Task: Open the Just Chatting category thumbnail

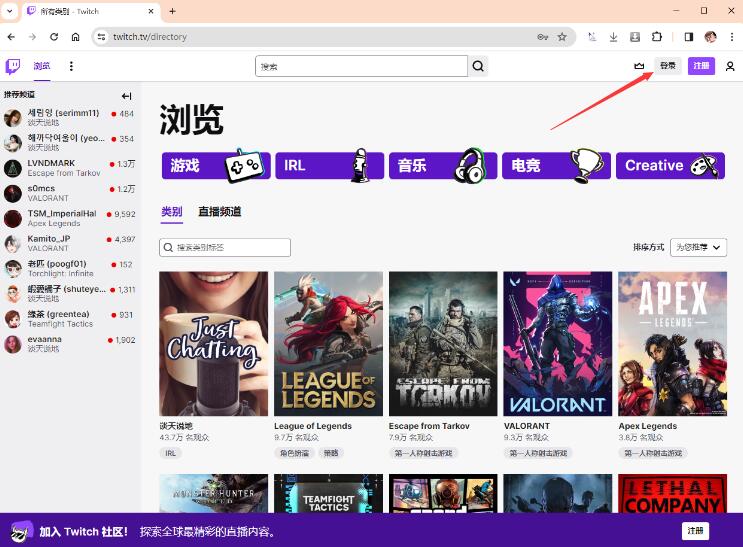Action: pyautogui.click(x=214, y=343)
